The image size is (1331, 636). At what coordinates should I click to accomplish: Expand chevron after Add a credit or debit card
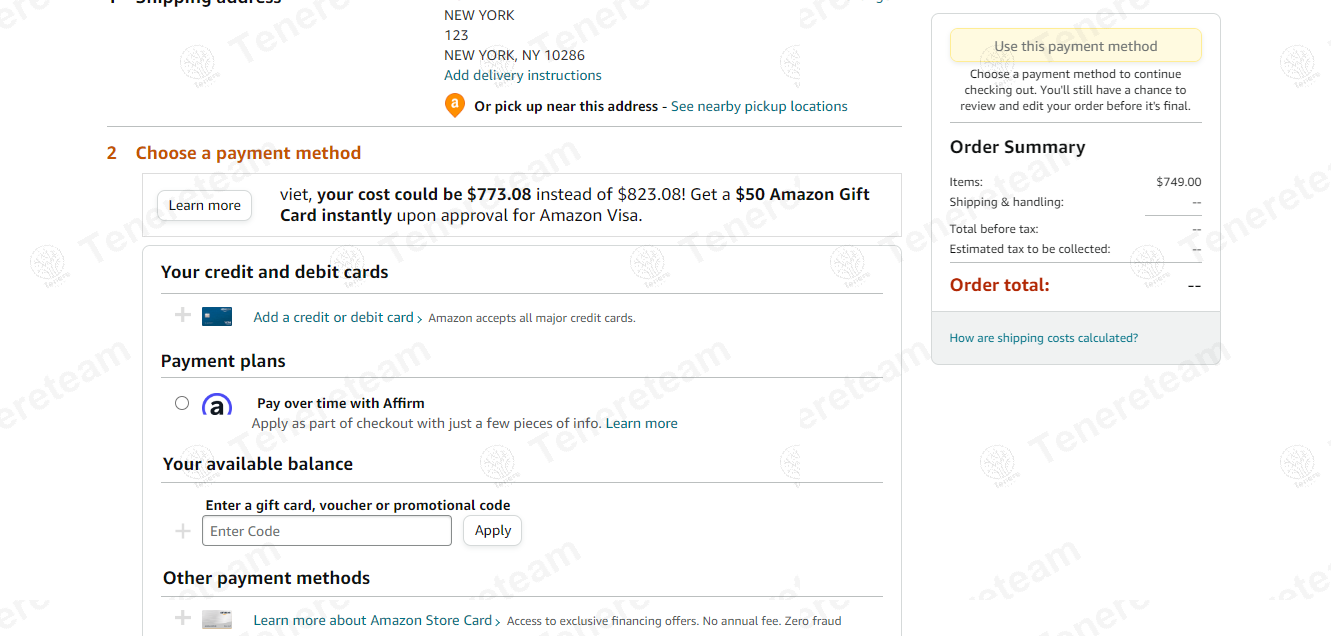(420, 319)
